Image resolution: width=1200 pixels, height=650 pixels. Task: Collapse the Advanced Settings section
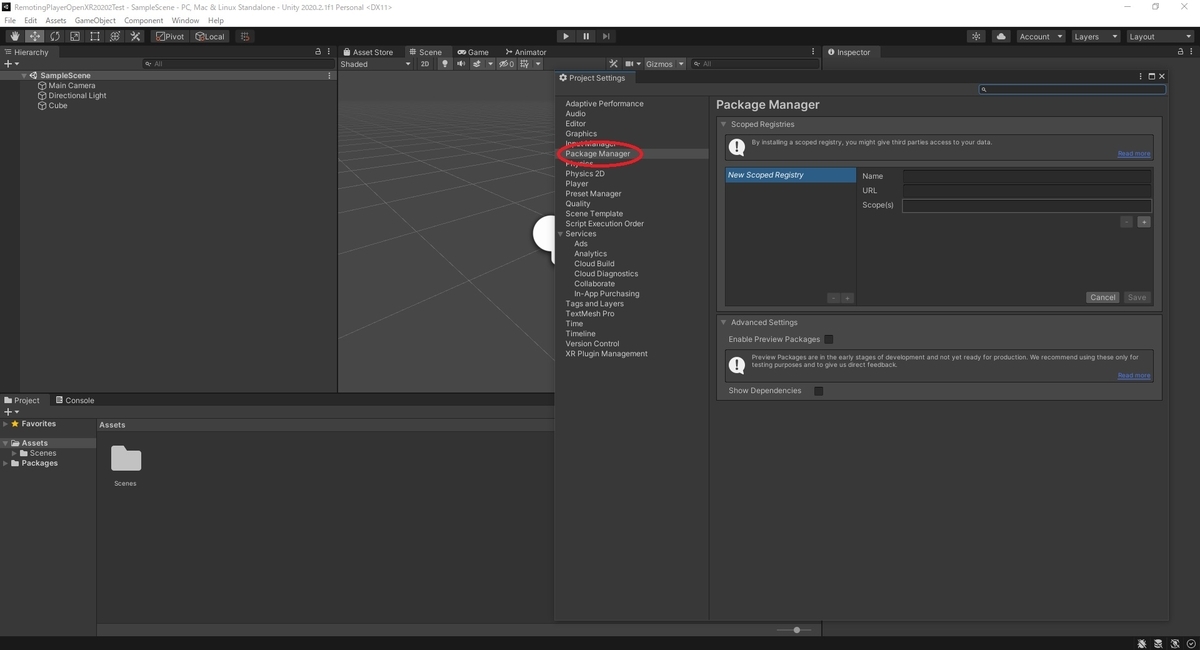[723, 323]
